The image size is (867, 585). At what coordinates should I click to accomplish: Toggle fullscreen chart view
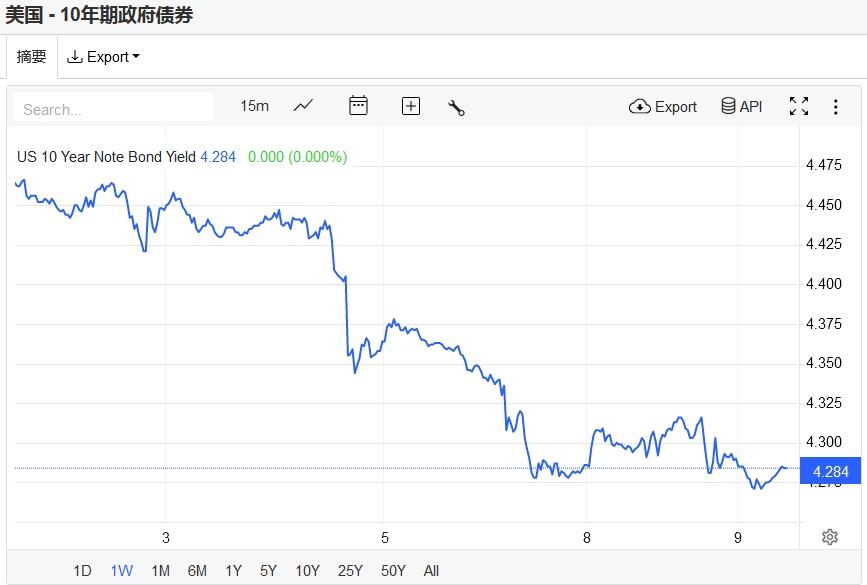[x=798, y=106]
